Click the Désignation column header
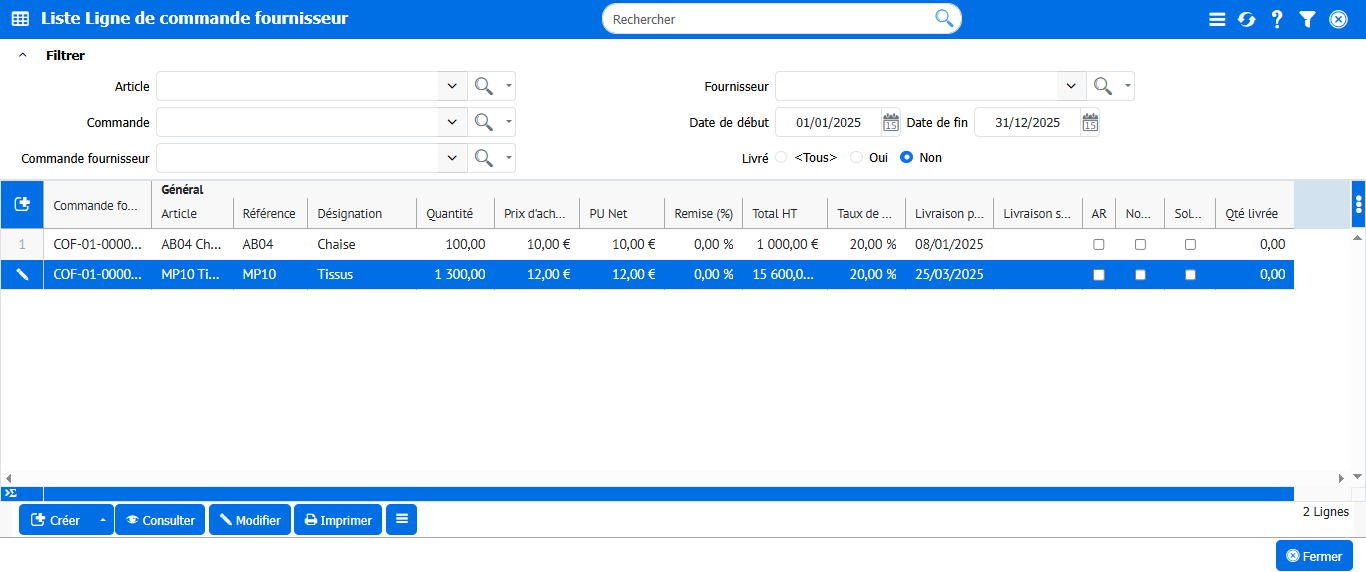 [x=350, y=214]
